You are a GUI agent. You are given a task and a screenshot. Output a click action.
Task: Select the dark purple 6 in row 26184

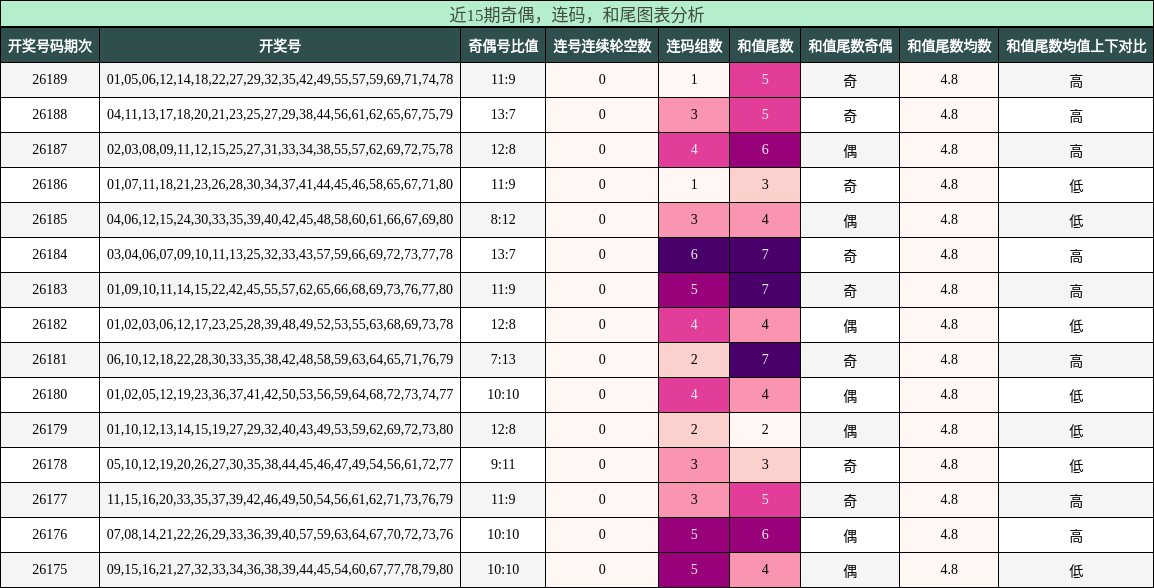(694, 255)
